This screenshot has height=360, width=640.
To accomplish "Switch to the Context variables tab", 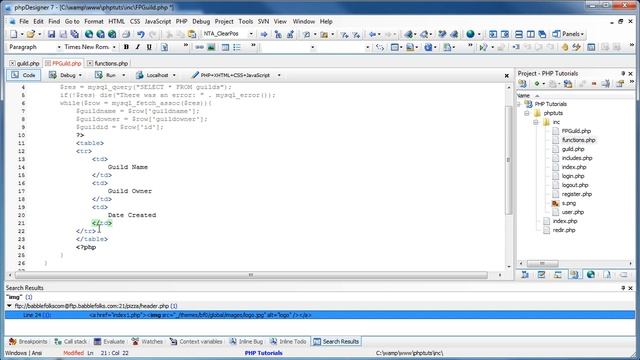I will click(x=196, y=342).
